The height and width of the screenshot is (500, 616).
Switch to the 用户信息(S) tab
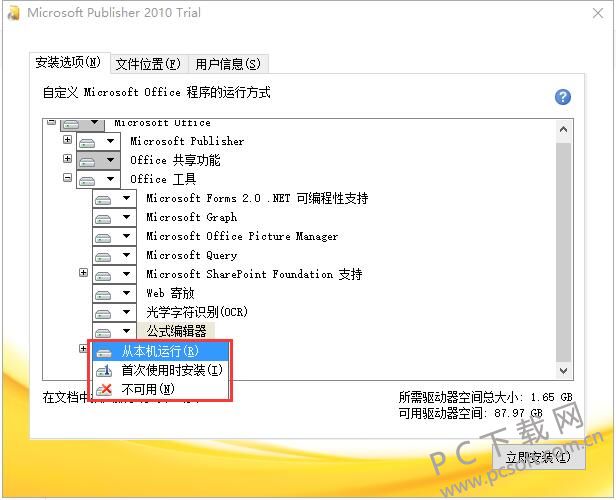228,64
